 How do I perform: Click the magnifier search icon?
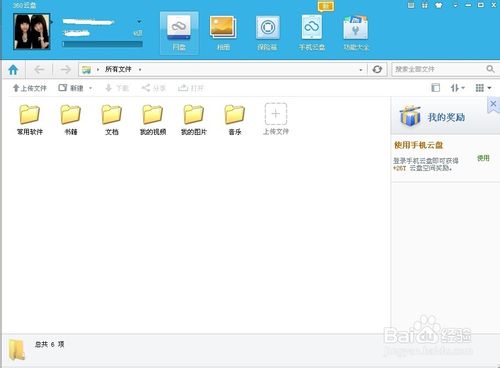click(490, 69)
